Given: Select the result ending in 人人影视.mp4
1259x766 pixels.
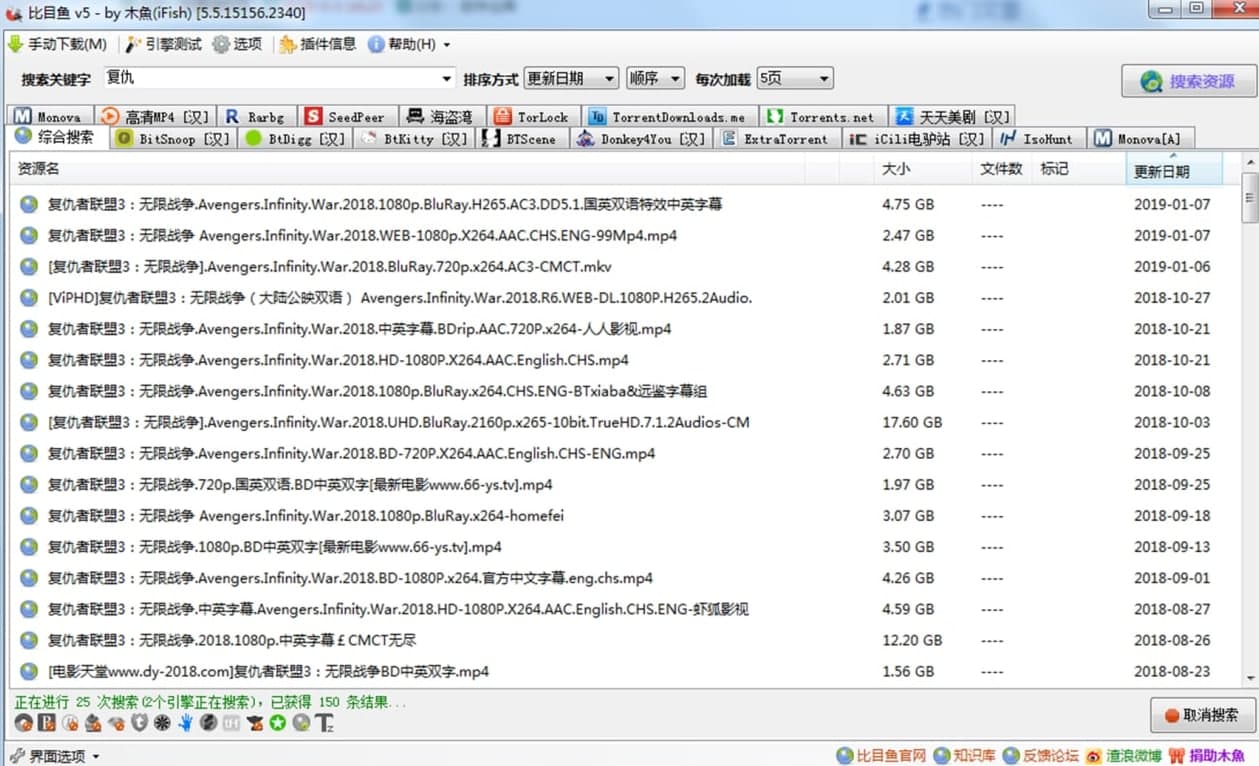Looking at the screenshot, I should click(x=359, y=329).
